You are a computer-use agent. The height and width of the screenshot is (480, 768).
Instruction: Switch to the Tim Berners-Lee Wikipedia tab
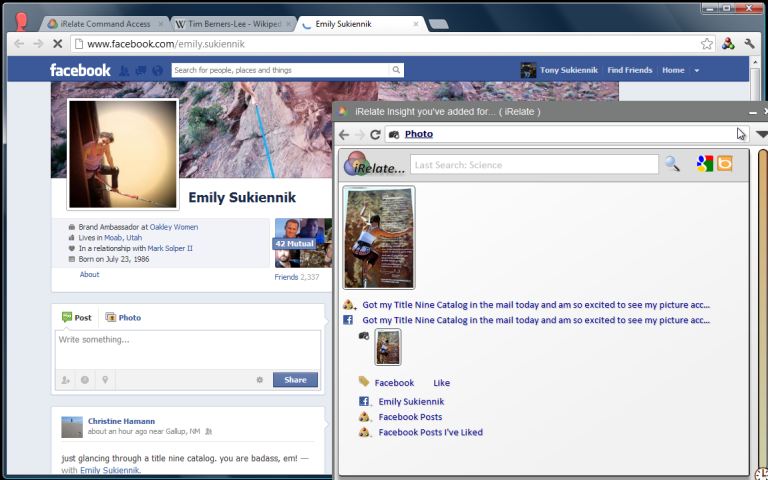click(233, 24)
